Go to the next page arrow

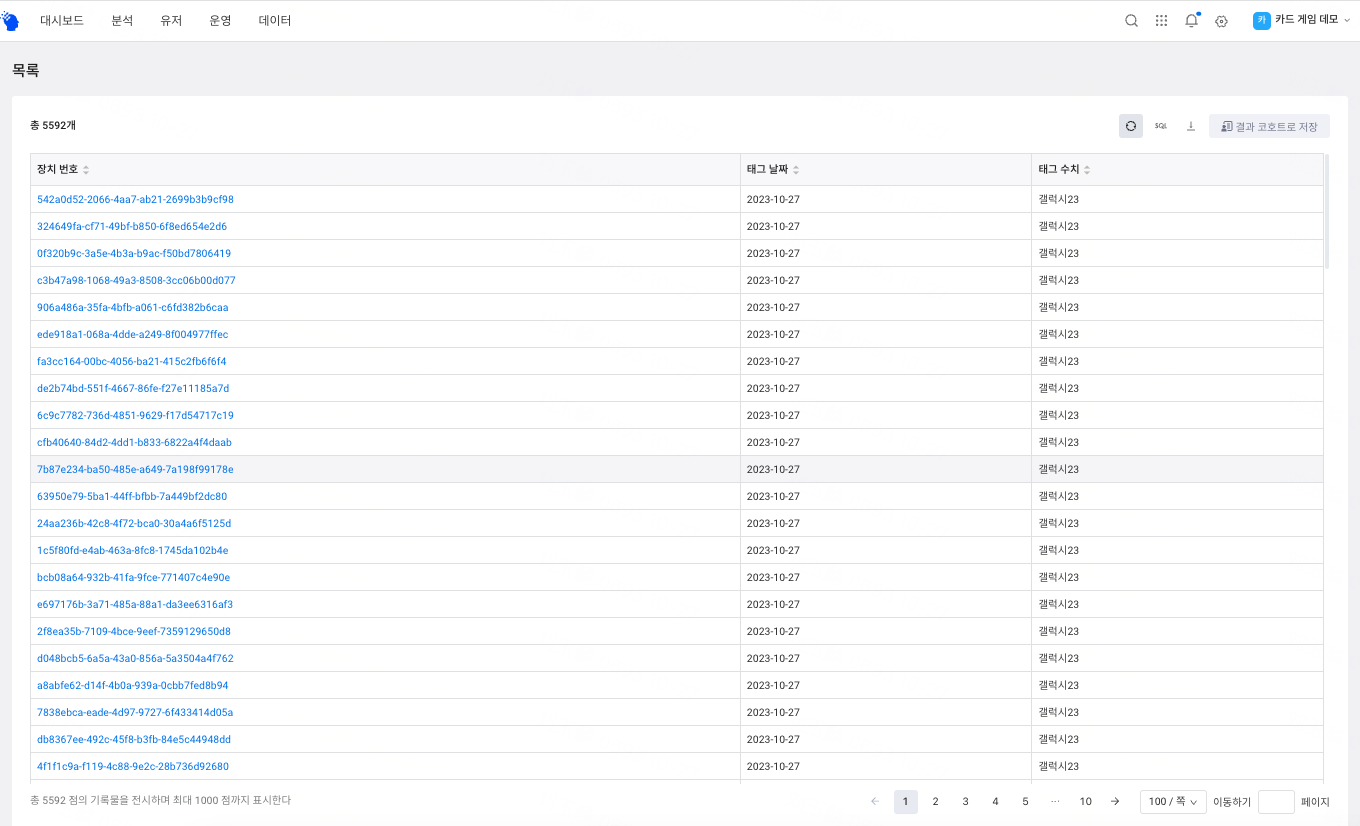point(1115,801)
